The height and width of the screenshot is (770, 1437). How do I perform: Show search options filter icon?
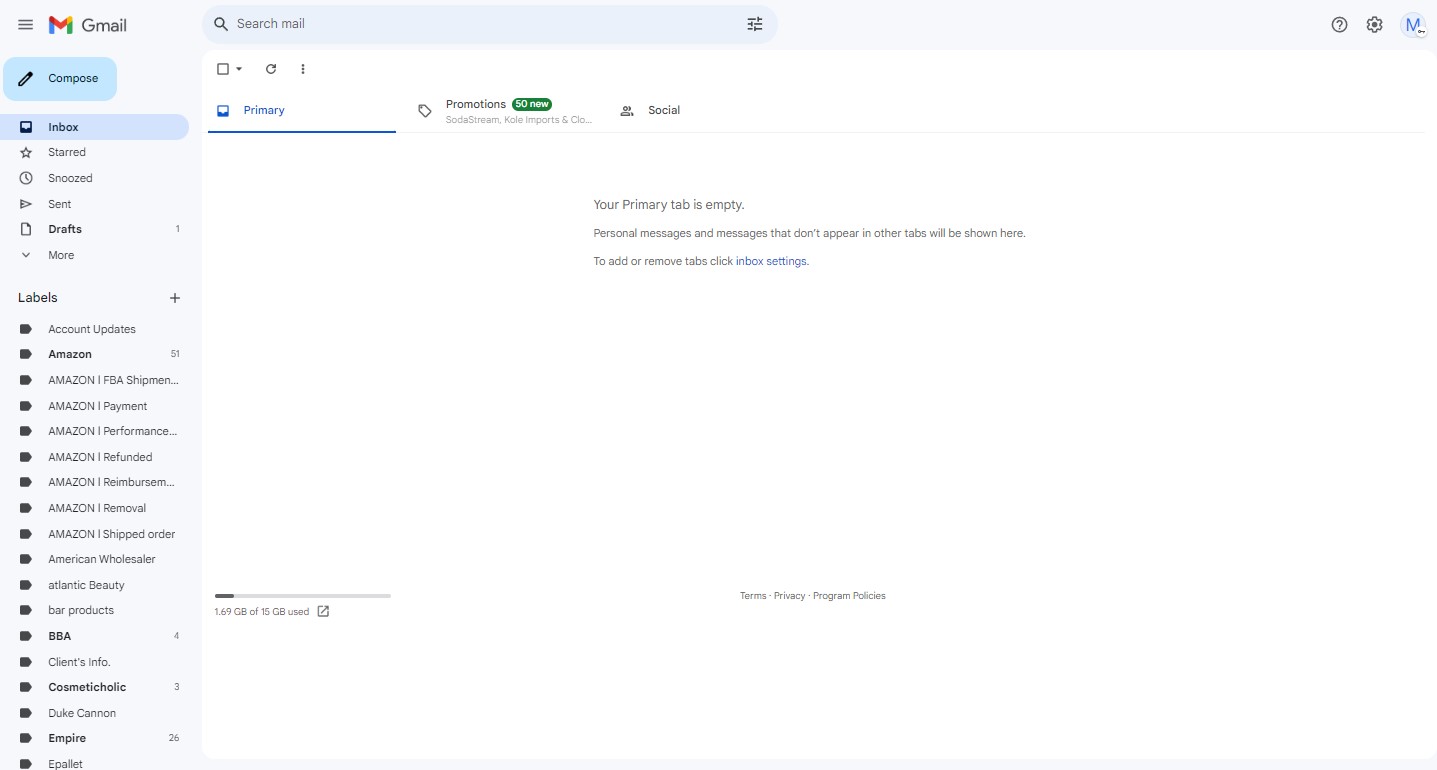(x=755, y=24)
